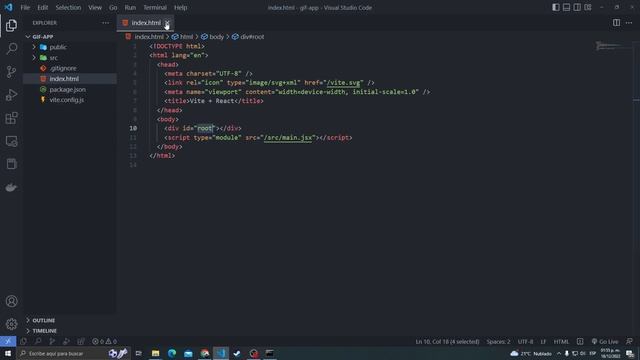Open the Search view in activity bar
Image resolution: width=640 pixels, height=360 pixels.
coord(11,49)
